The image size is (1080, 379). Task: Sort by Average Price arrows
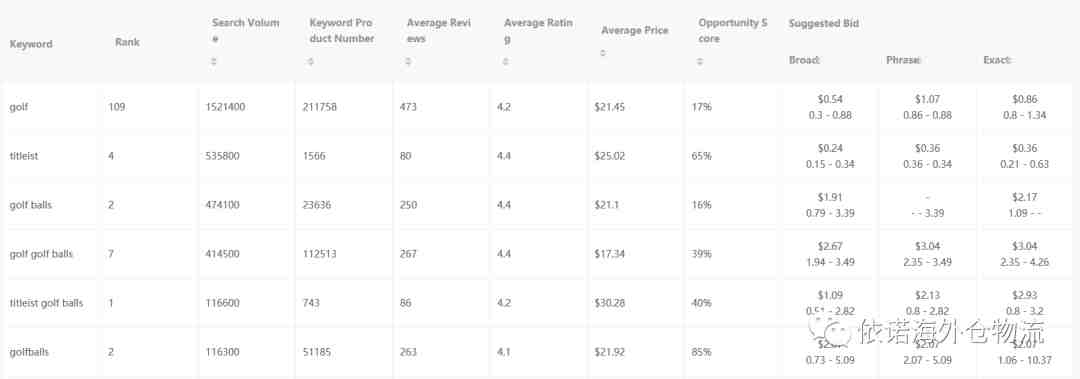click(x=603, y=52)
